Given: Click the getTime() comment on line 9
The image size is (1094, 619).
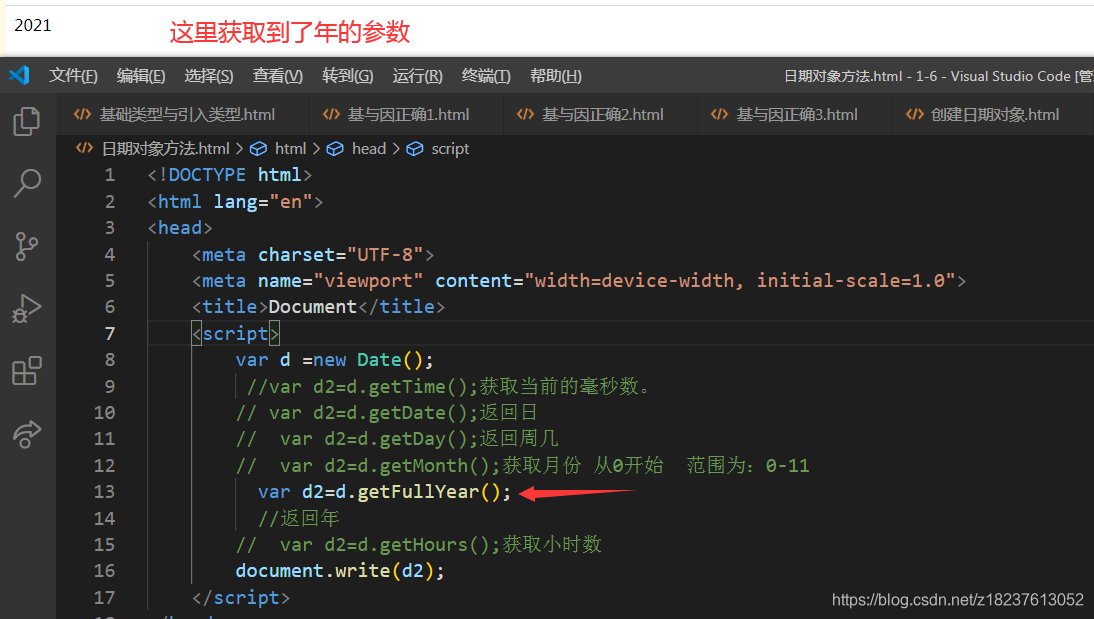Looking at the screenshot, I should pos(449,387).
